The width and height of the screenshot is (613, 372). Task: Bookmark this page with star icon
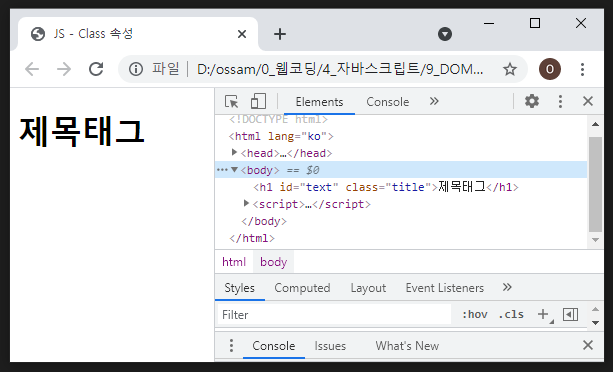pos(509,69)
